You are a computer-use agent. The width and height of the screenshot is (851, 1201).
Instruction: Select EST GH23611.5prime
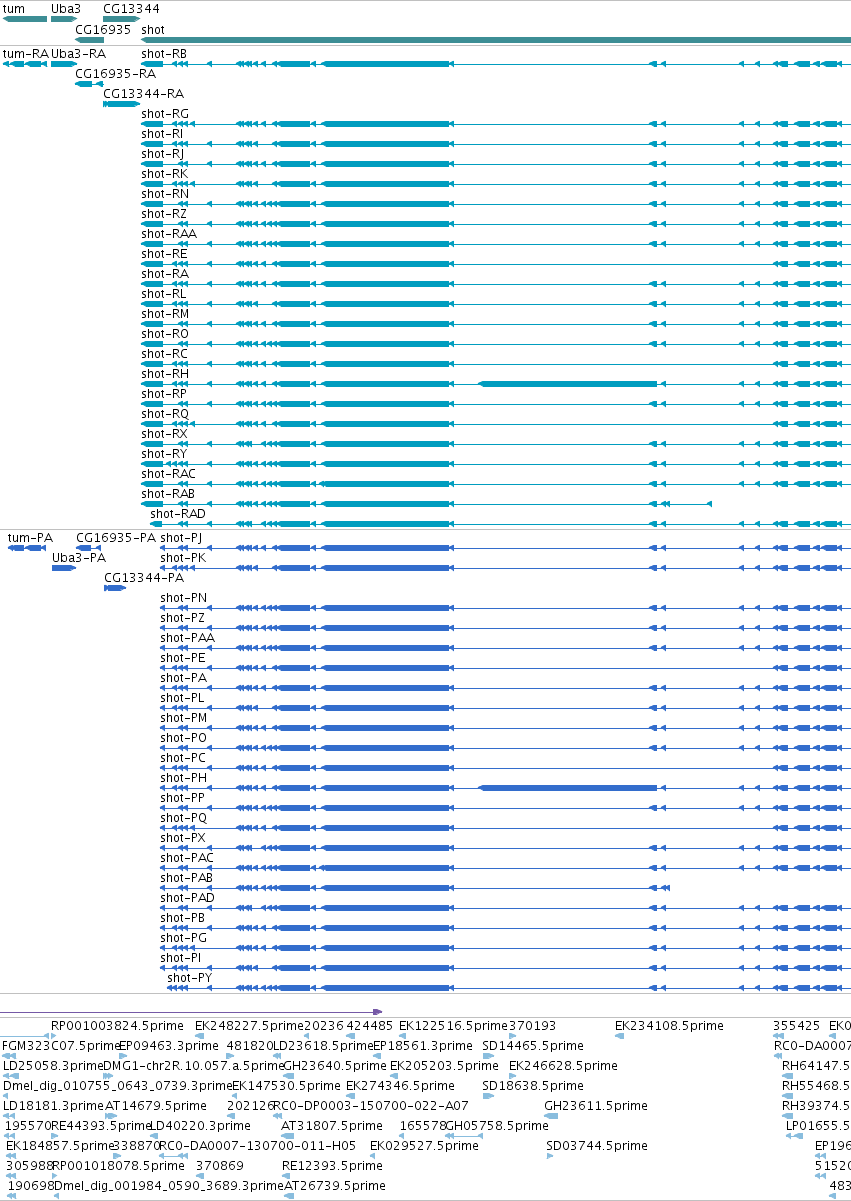pyautogui.click(x=595, y=1106)
